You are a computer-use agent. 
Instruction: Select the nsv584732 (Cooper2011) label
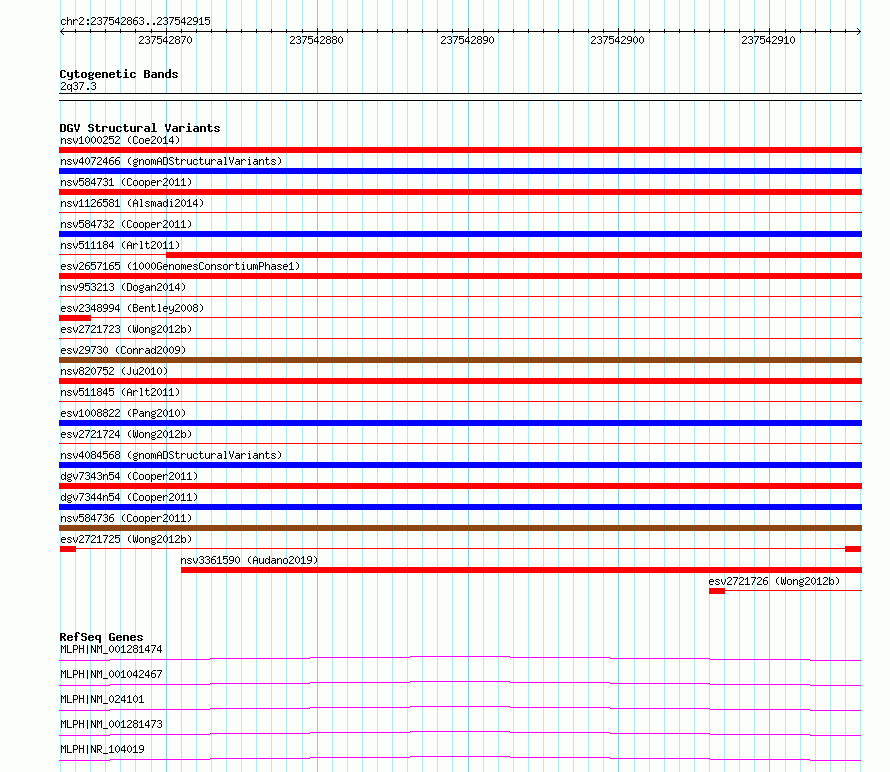(126, 224)
